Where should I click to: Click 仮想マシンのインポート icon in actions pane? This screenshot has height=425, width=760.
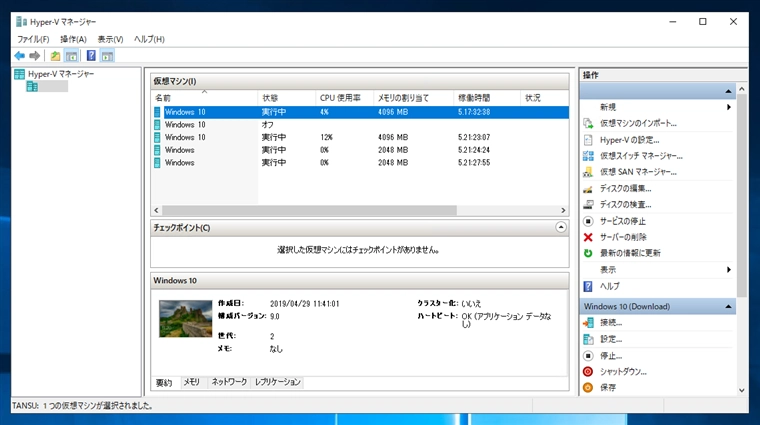[x=588, y=123]
